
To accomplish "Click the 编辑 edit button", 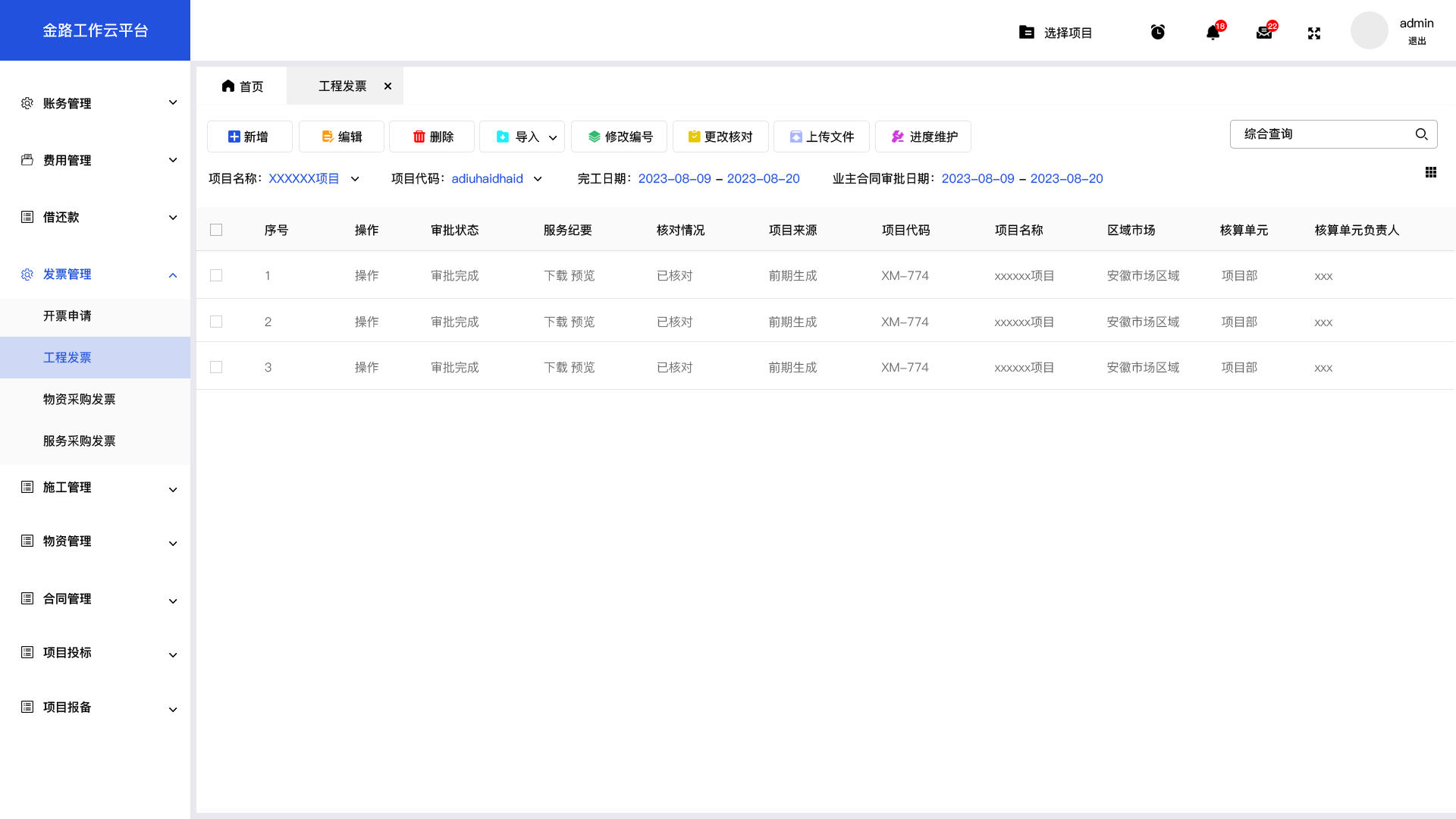I will click(341, 136).
